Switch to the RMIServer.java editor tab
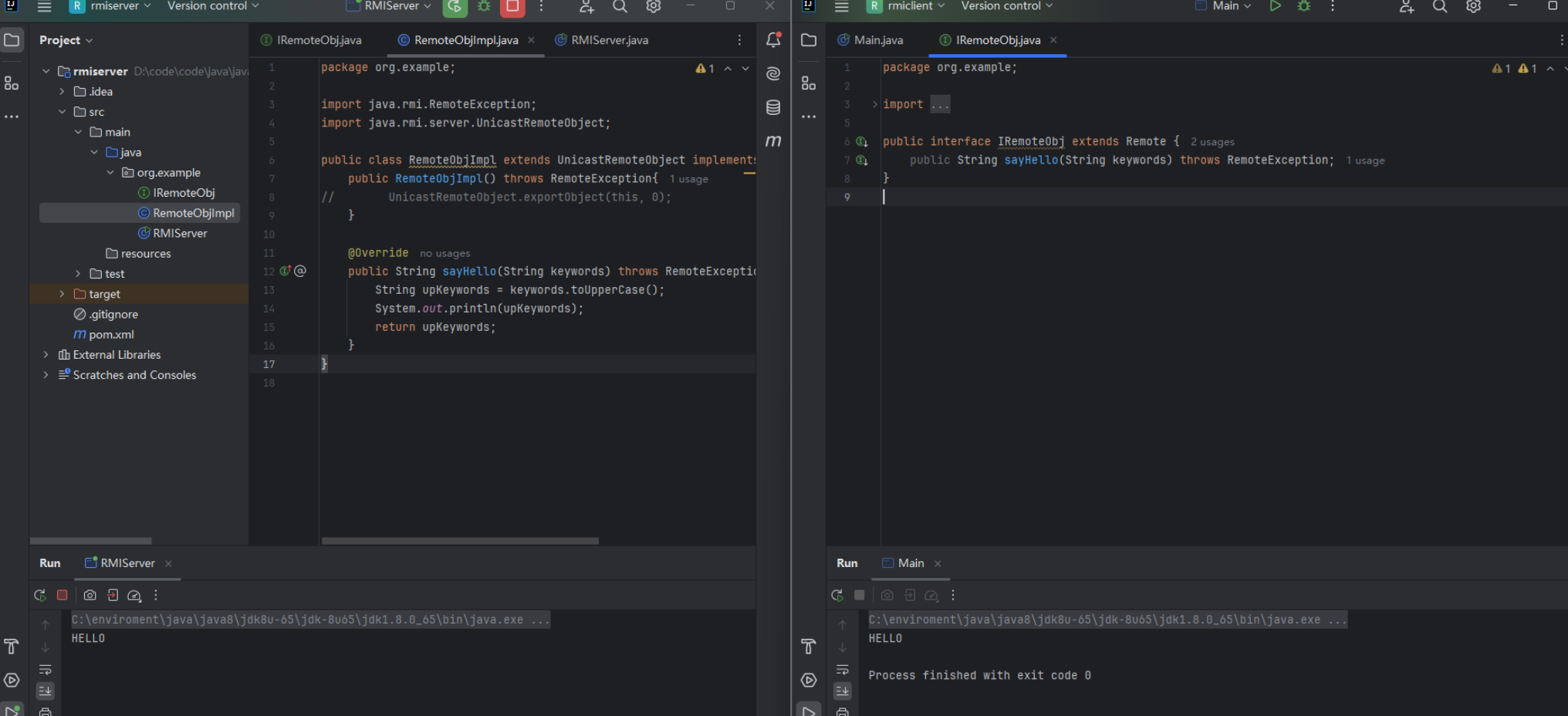1568x716 pixels. pyautogui.click(x=609, y=40)
